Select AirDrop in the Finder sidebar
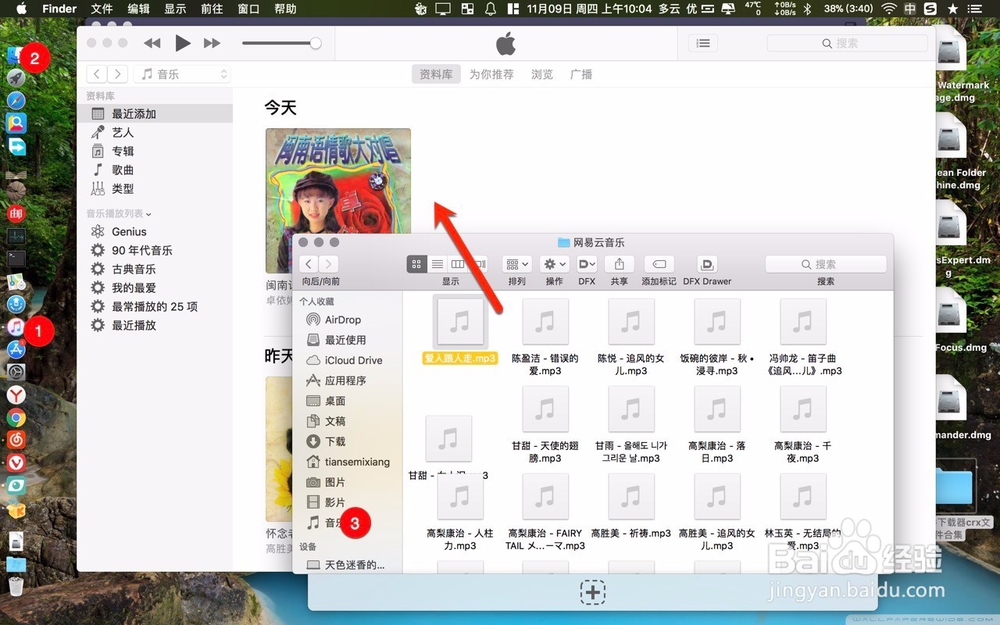This screenshot has height=625, width=1000. pyautogui.click(x=340, y=319)
